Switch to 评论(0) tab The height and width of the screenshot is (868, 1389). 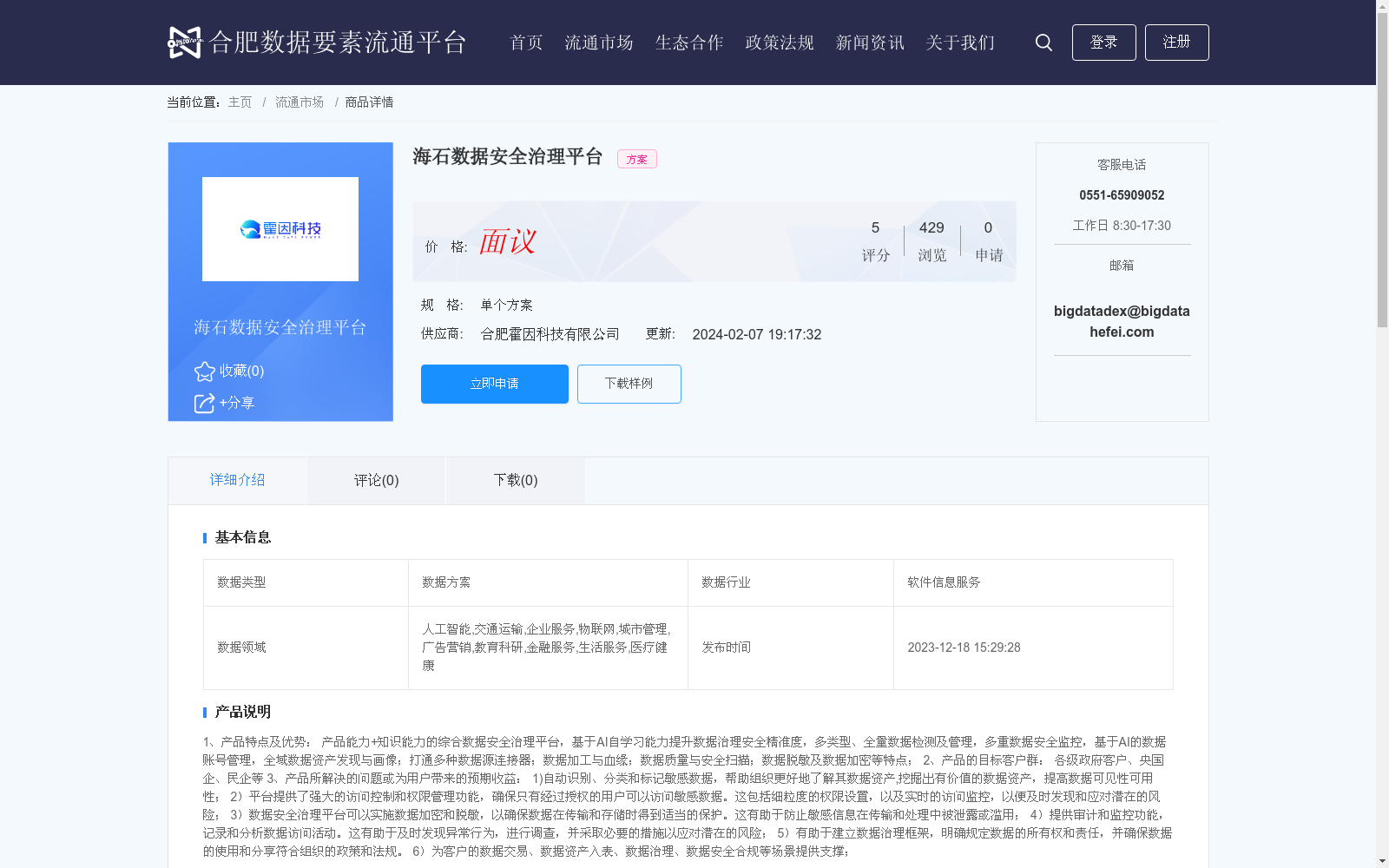[x=377, y=480]
